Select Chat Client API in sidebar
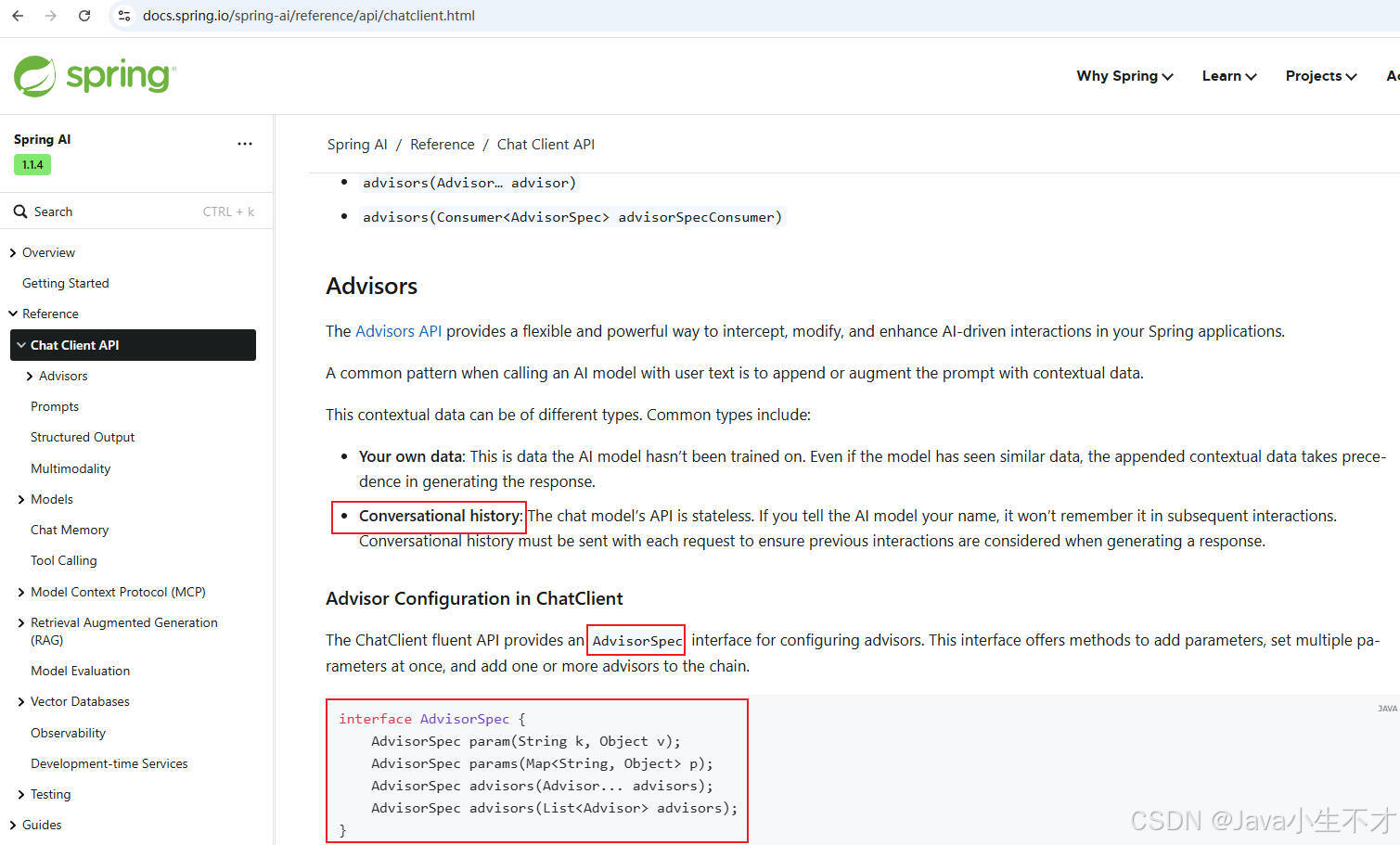 [133, 345]
